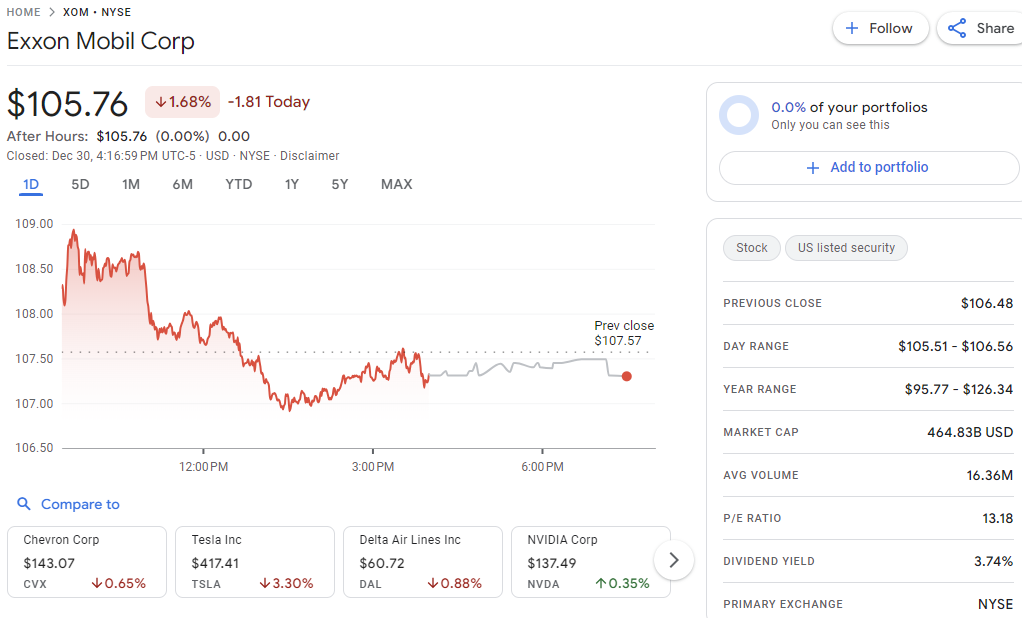Click the CVX 0.65% down indicator

coord(118,583)
